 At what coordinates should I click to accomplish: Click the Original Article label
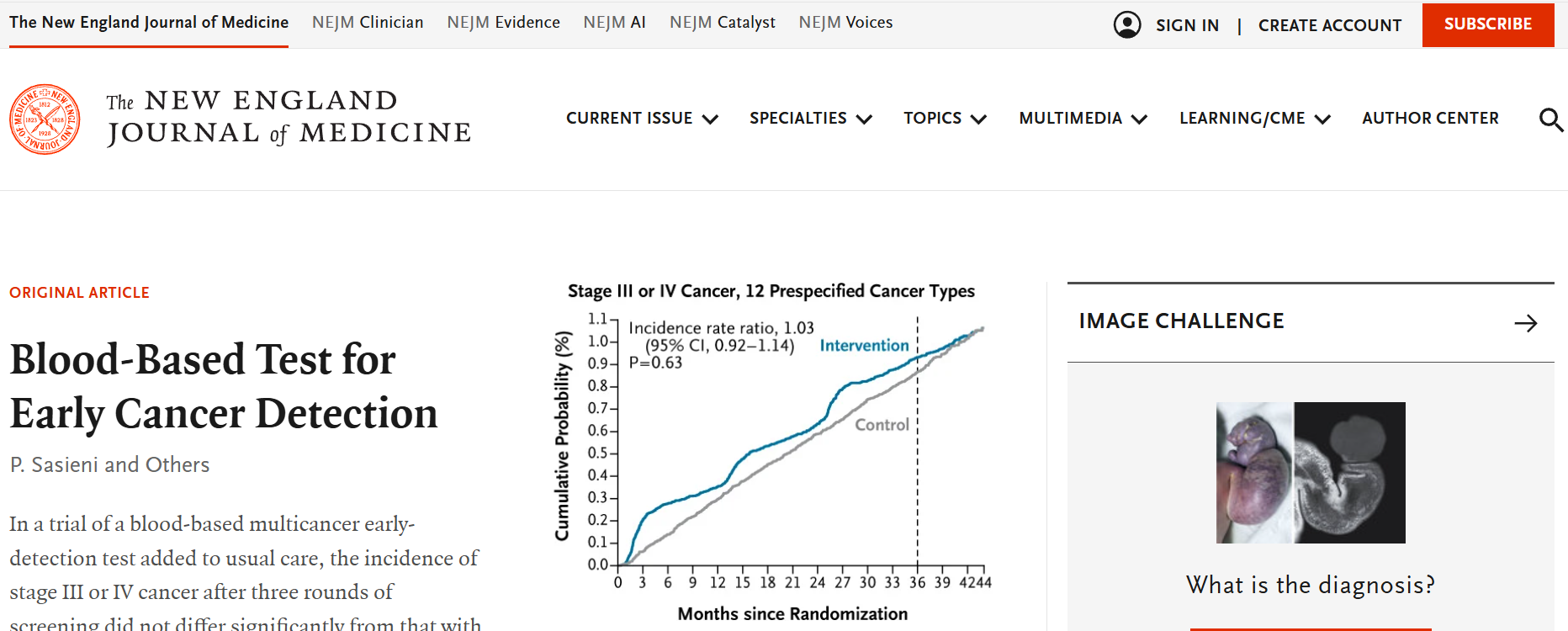pos(79,293)
